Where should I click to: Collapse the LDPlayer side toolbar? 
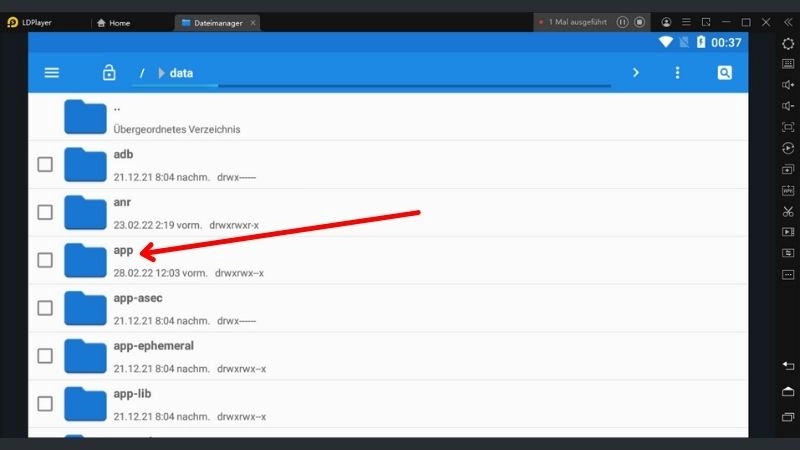coord(788,22)
